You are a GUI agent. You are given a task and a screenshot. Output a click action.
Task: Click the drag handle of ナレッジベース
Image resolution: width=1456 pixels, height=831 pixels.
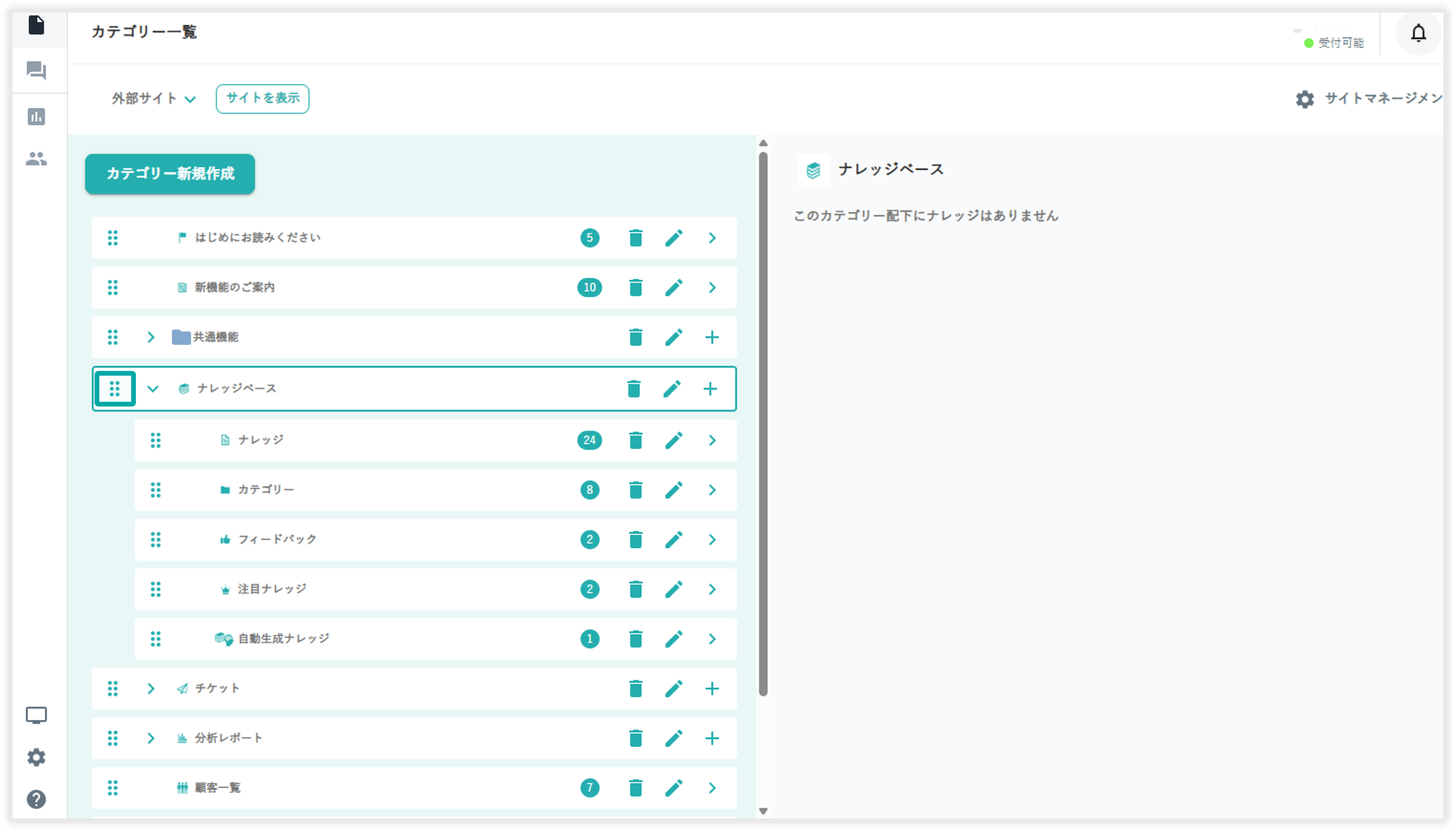(x=115, y=389)
